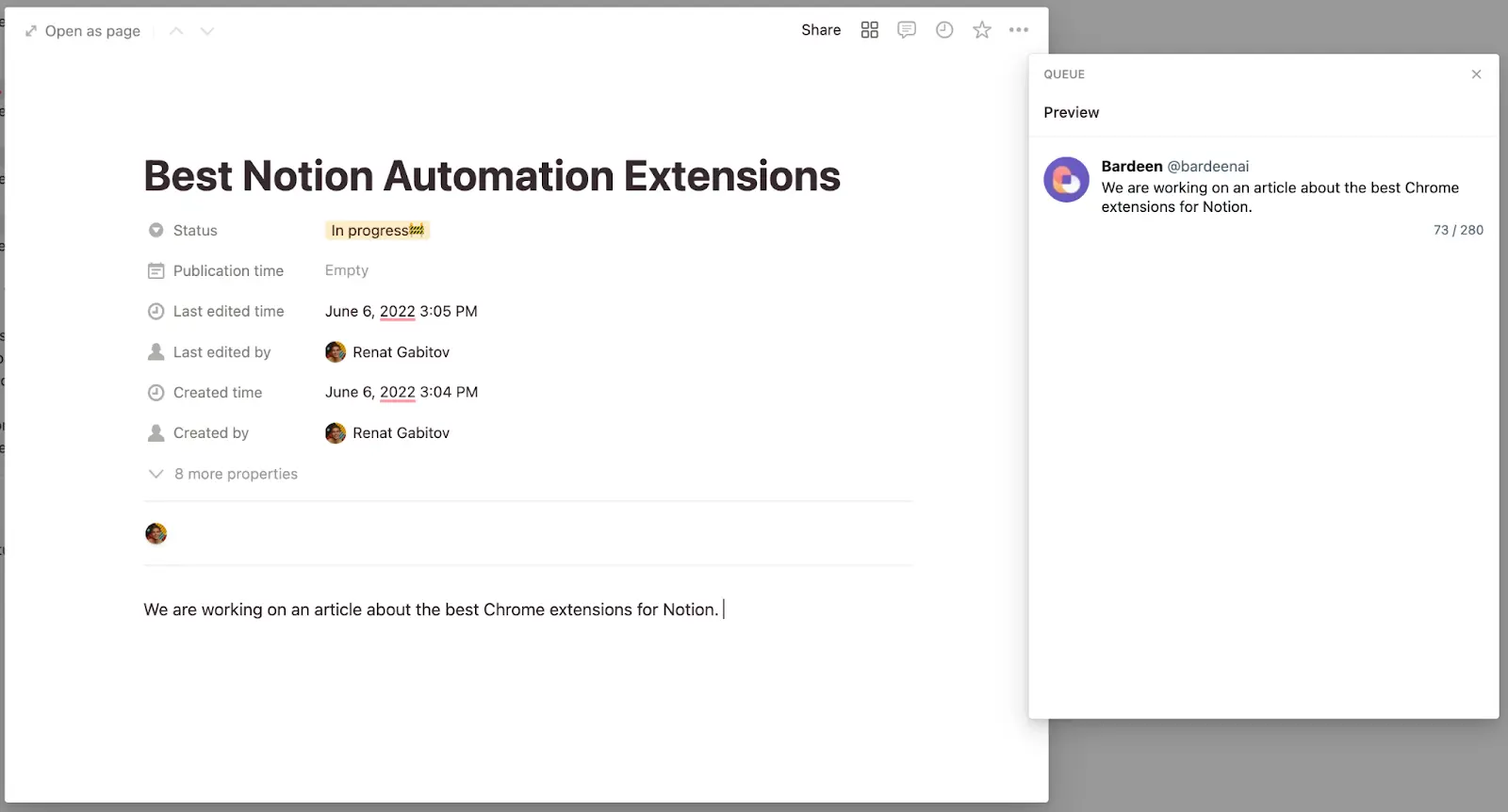Open the customize layout grid icon
The height and width of the screenshot is (812, 1508).
[870, 30]
